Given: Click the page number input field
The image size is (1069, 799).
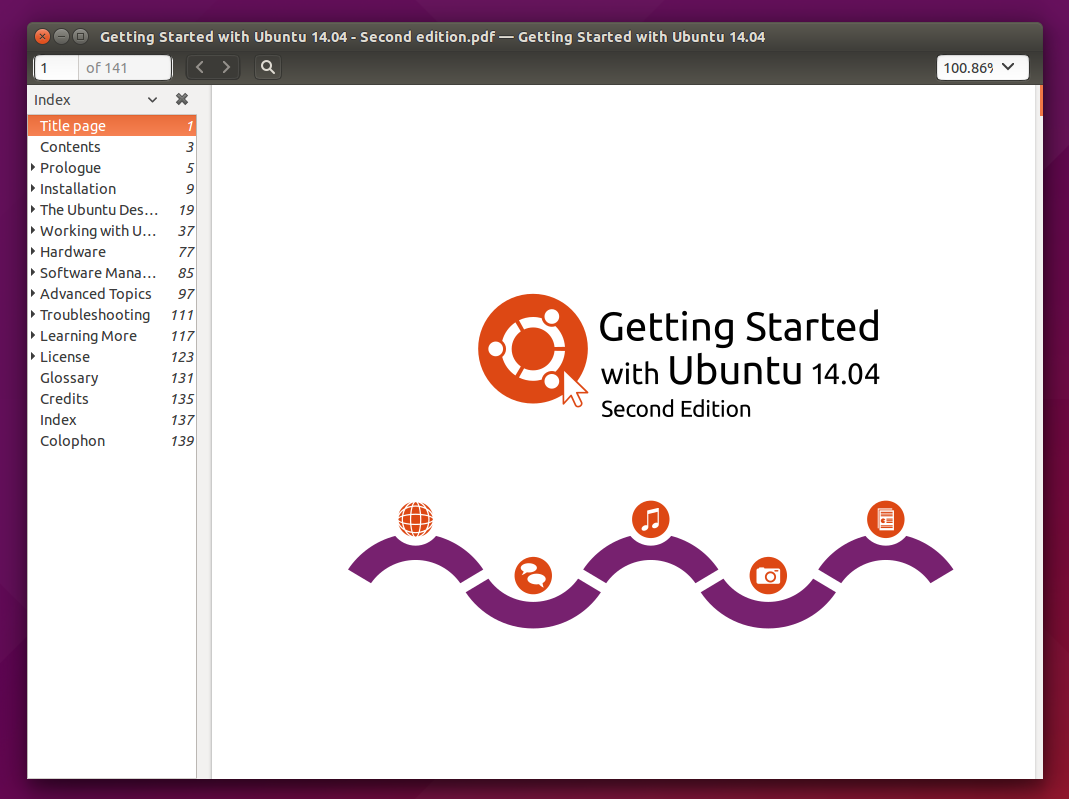Looking at the screenshot, I should coord(55,67).
